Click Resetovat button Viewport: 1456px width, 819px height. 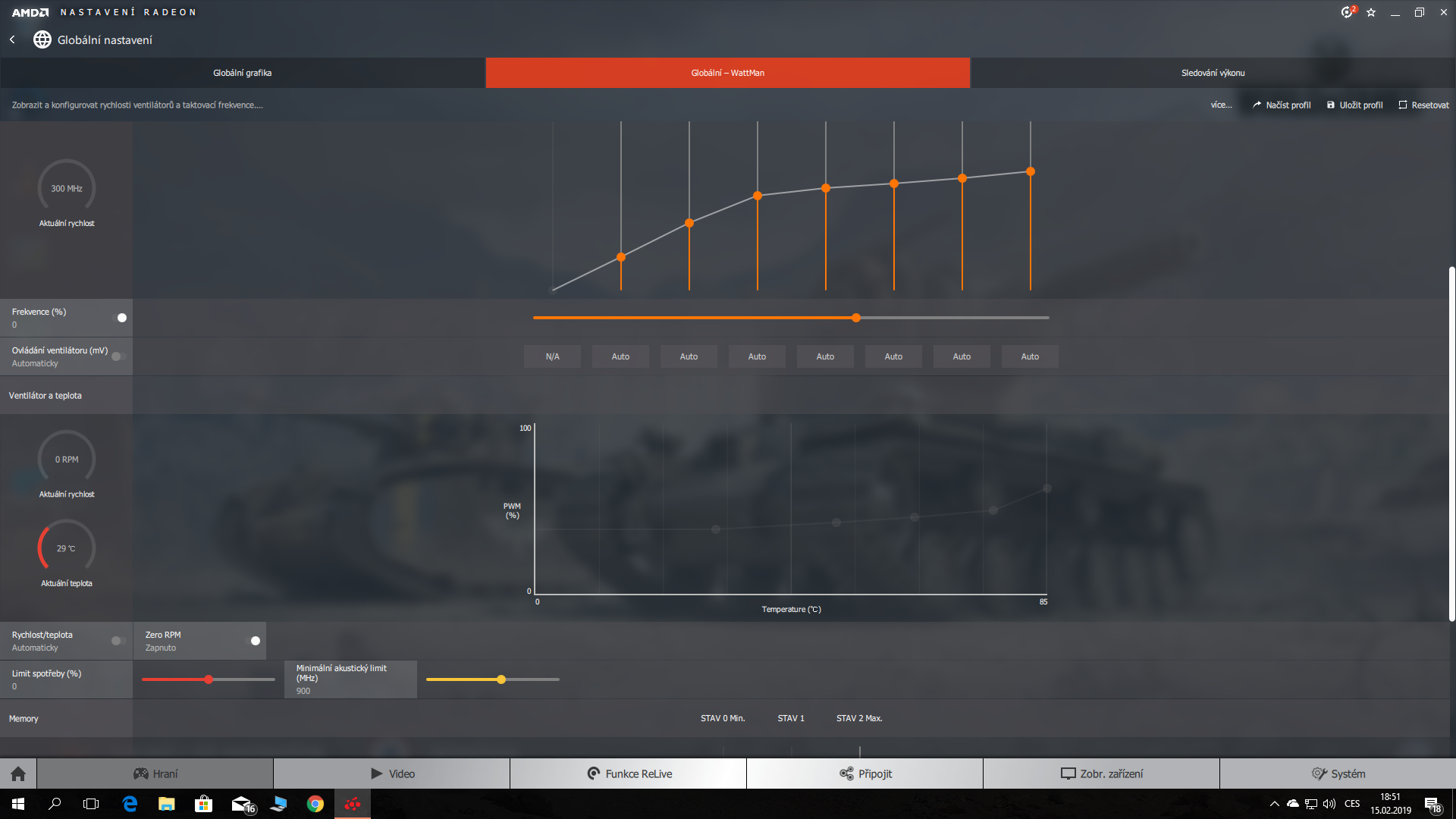[x=1423, y=105]
